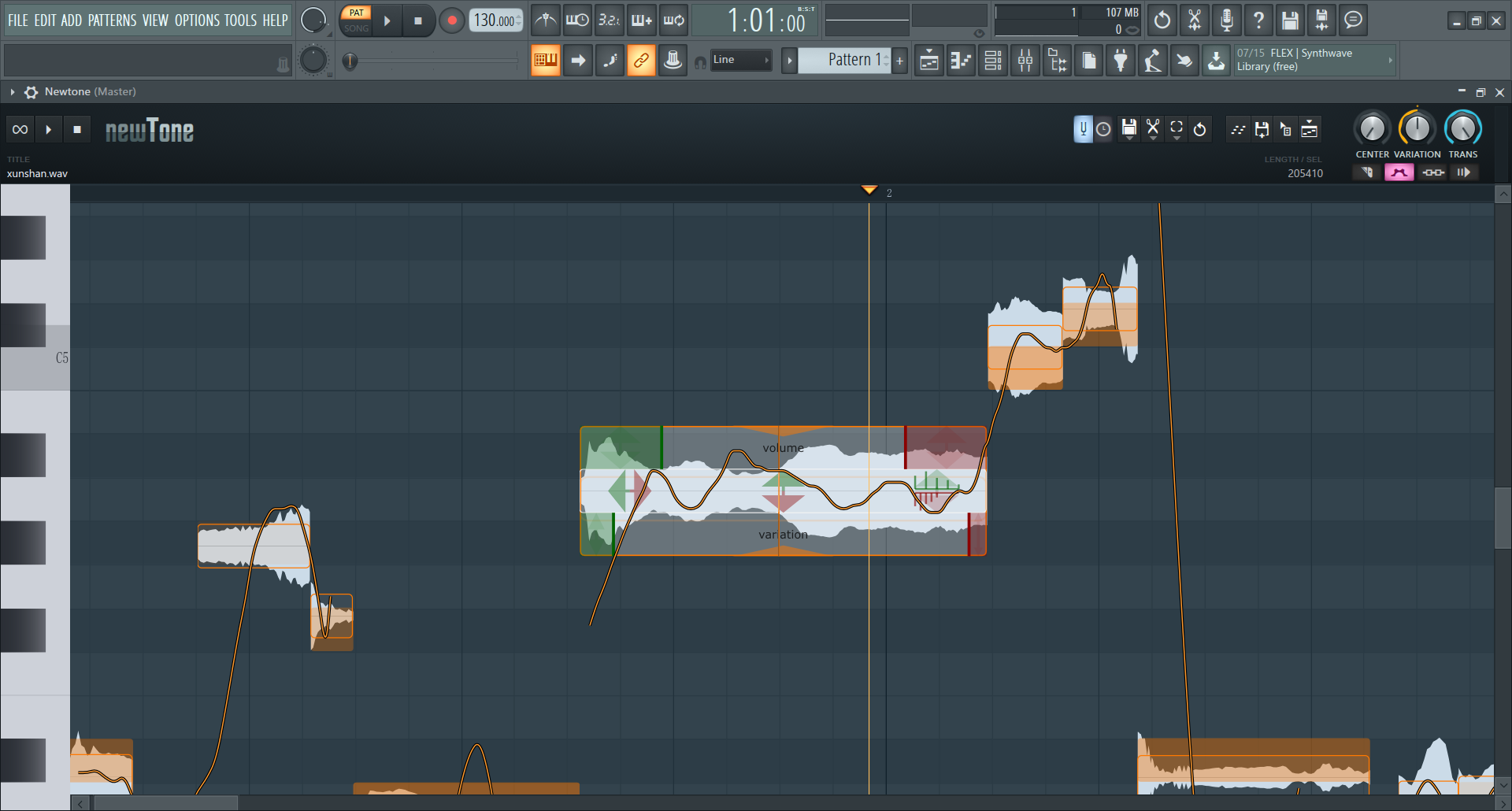Toggle typing keyboard to piano icon
Image resolution: width=1512 pixels, height=811 pixels.
click(x=546, y=60)
